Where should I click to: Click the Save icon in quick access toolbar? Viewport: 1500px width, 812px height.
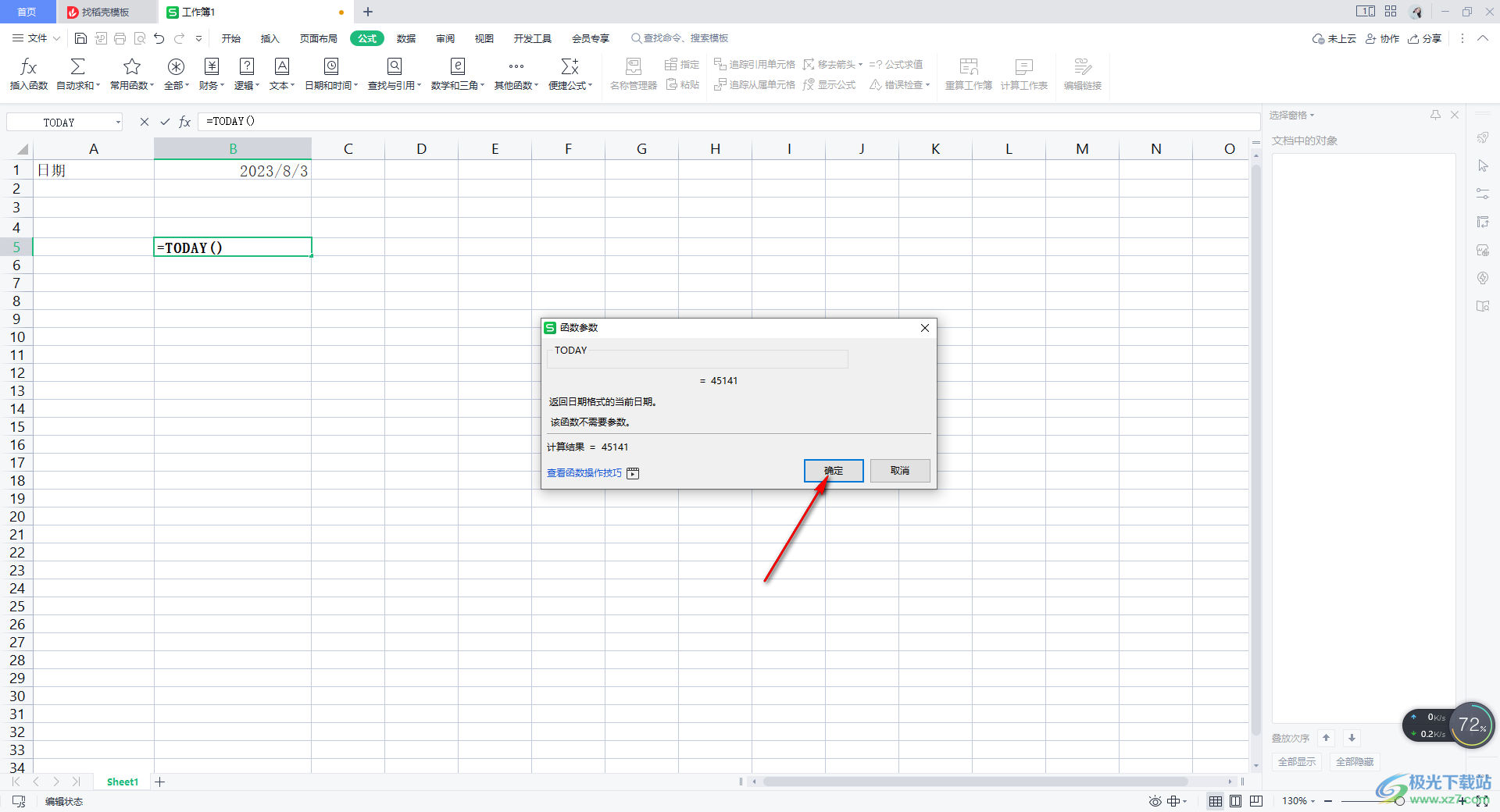[80, 38]
